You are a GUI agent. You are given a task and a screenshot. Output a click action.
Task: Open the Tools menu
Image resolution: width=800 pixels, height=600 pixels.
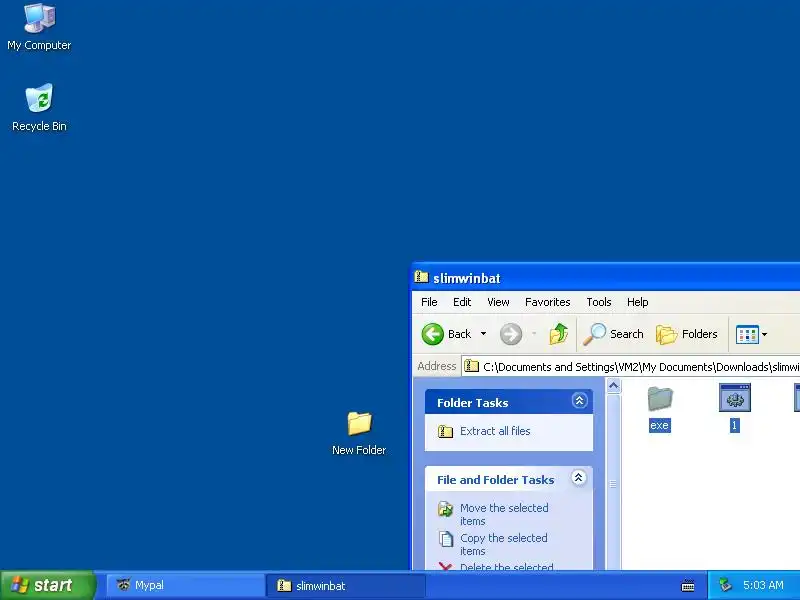click(x=598, y=302)
